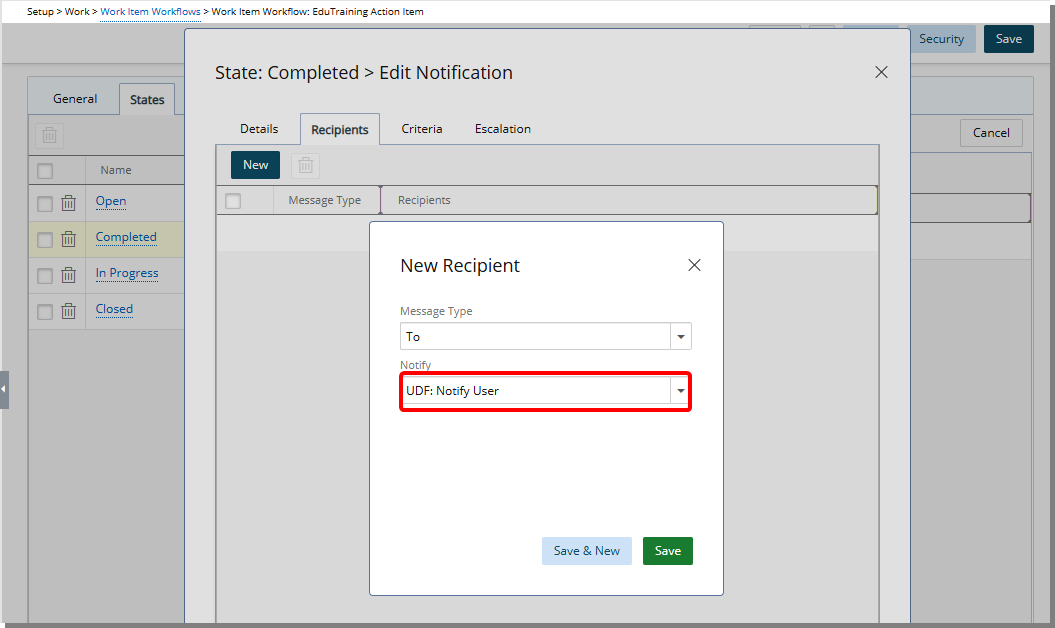Screen dimensions: 1055x628
Task: Click the delete icon next to Open state
Action: (x=67, y=202)
